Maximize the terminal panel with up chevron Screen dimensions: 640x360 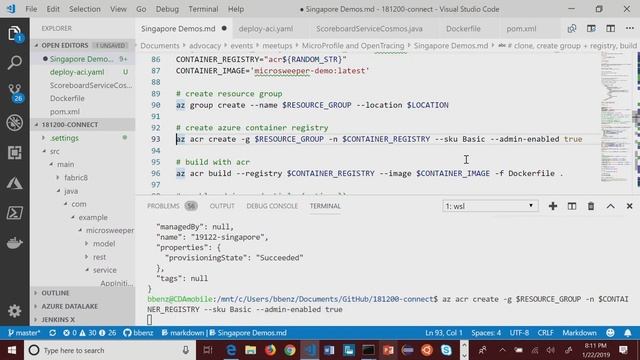coord(610,206)
